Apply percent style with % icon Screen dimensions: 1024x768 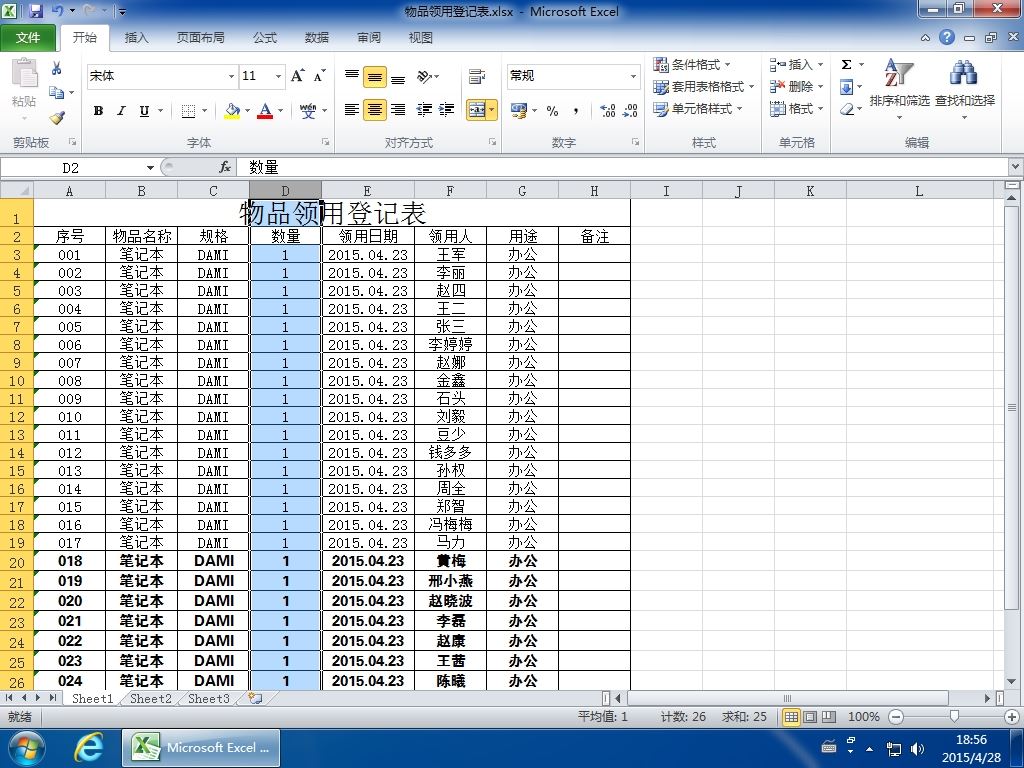click(x=552, y=111)
